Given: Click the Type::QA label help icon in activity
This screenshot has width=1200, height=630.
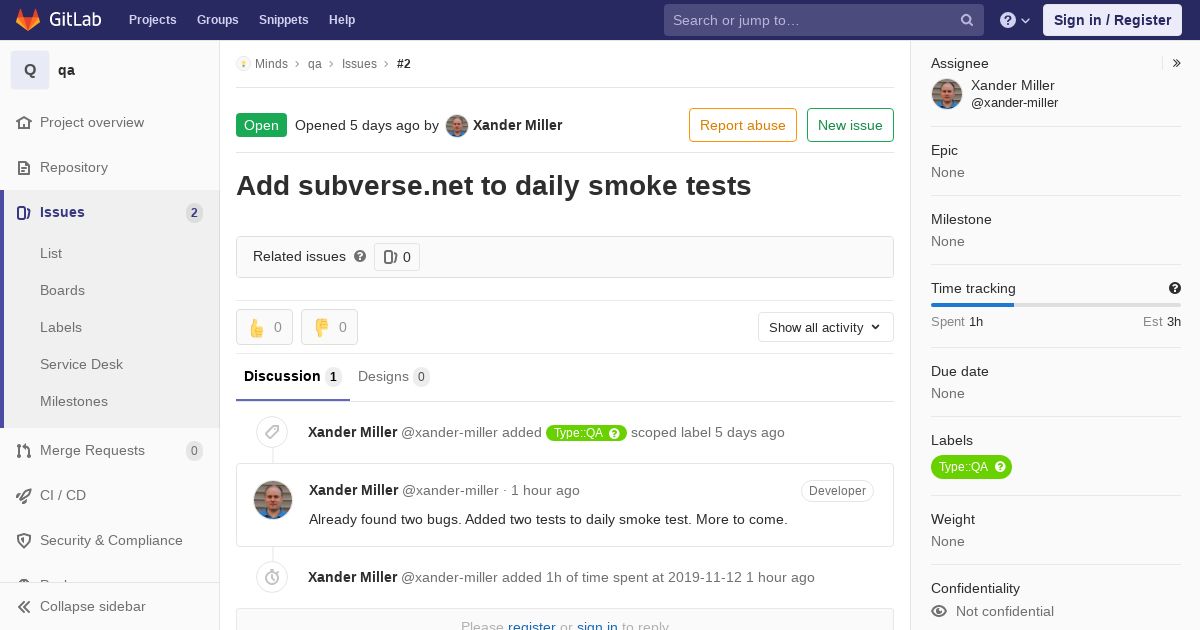Looking at the screenshot, I should pyautogui.click(x=614, y=433).
